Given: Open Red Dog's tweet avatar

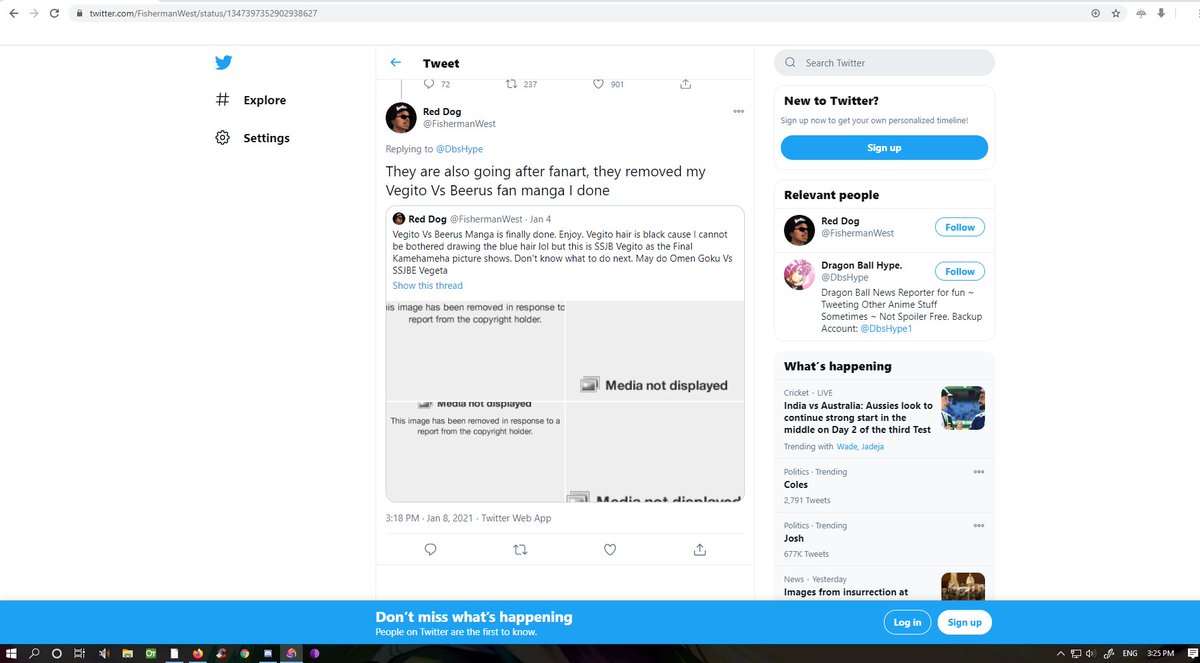Looking at the screenshot, I should (401, 118).
